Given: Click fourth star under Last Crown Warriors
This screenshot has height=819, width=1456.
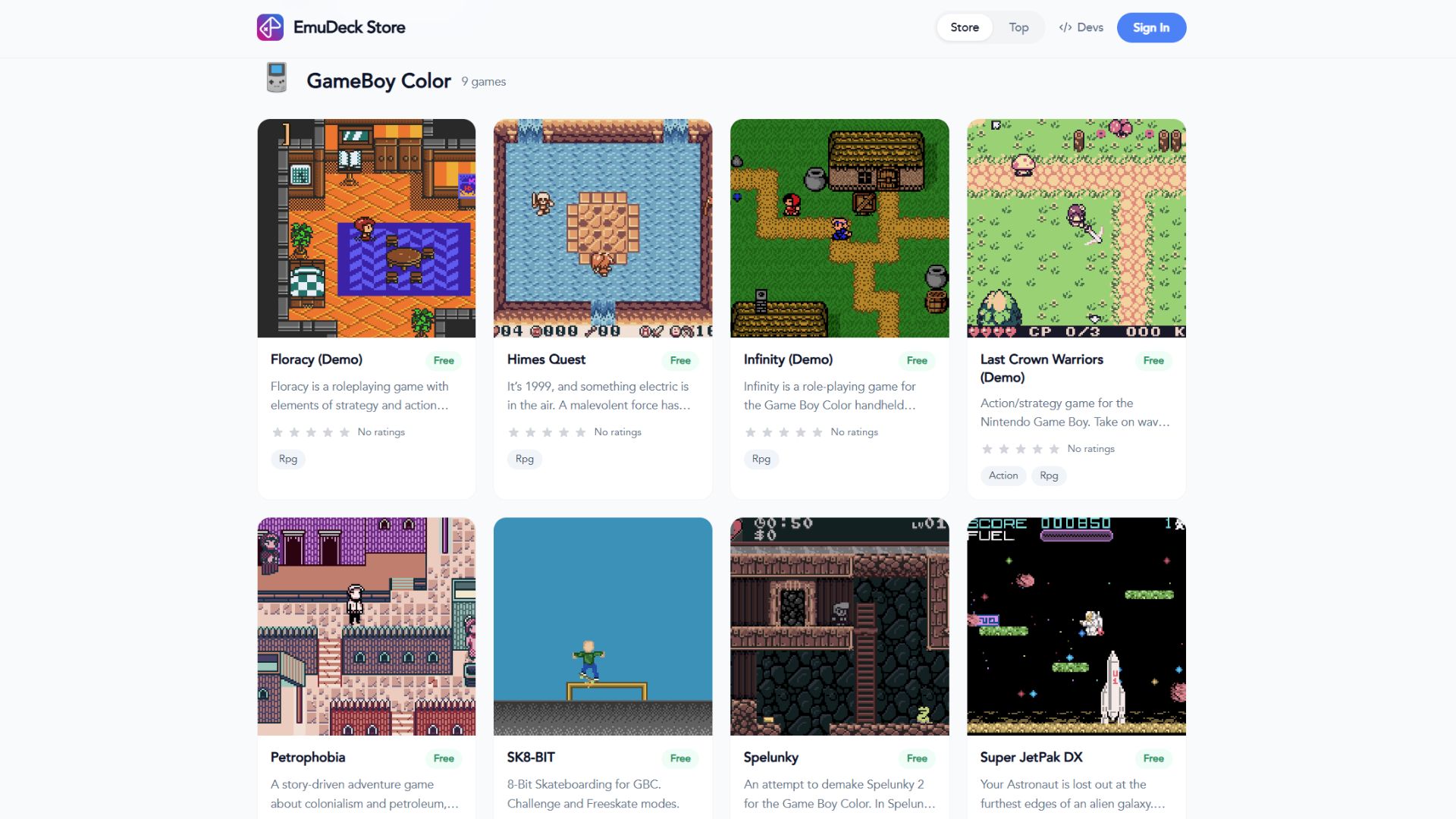Looking at the screenshot, I should (1037, 449).
